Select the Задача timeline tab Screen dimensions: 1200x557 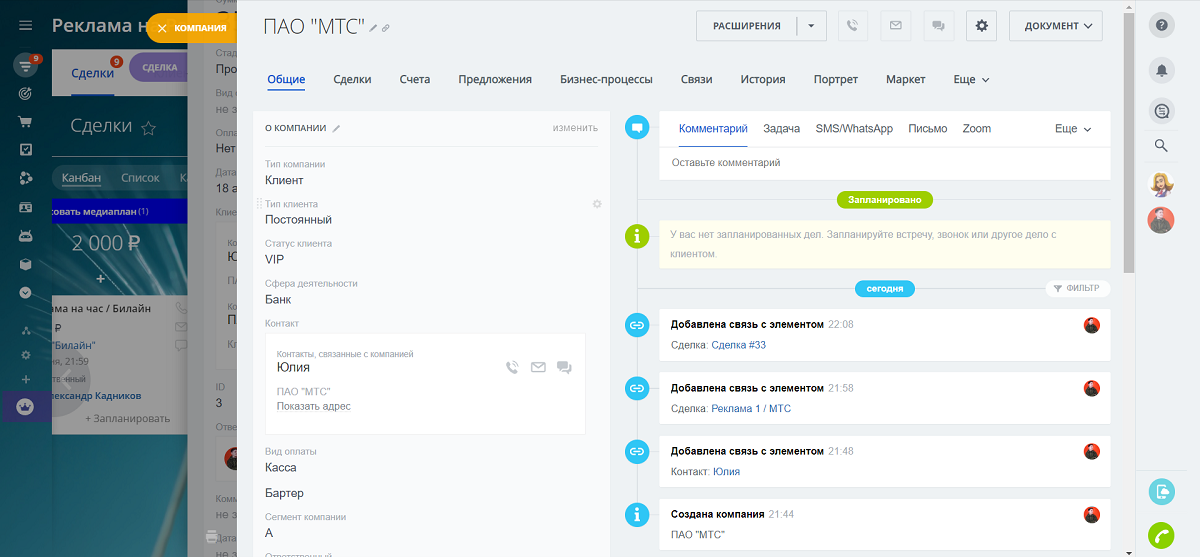[x=781, y=129]
